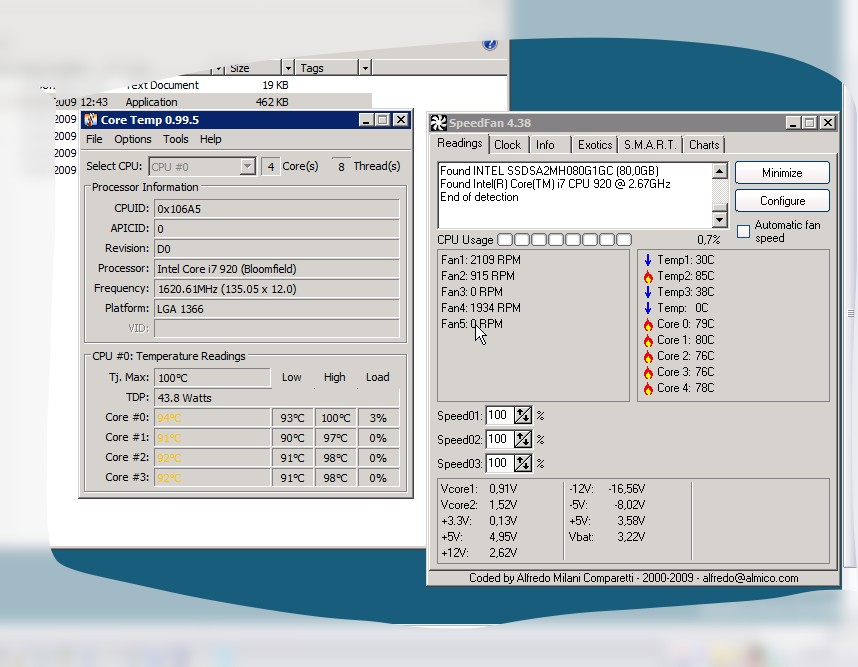Click the Temp3 blue down arrow icon
Viewport: 858px width, 667px height.
[648, 292]
